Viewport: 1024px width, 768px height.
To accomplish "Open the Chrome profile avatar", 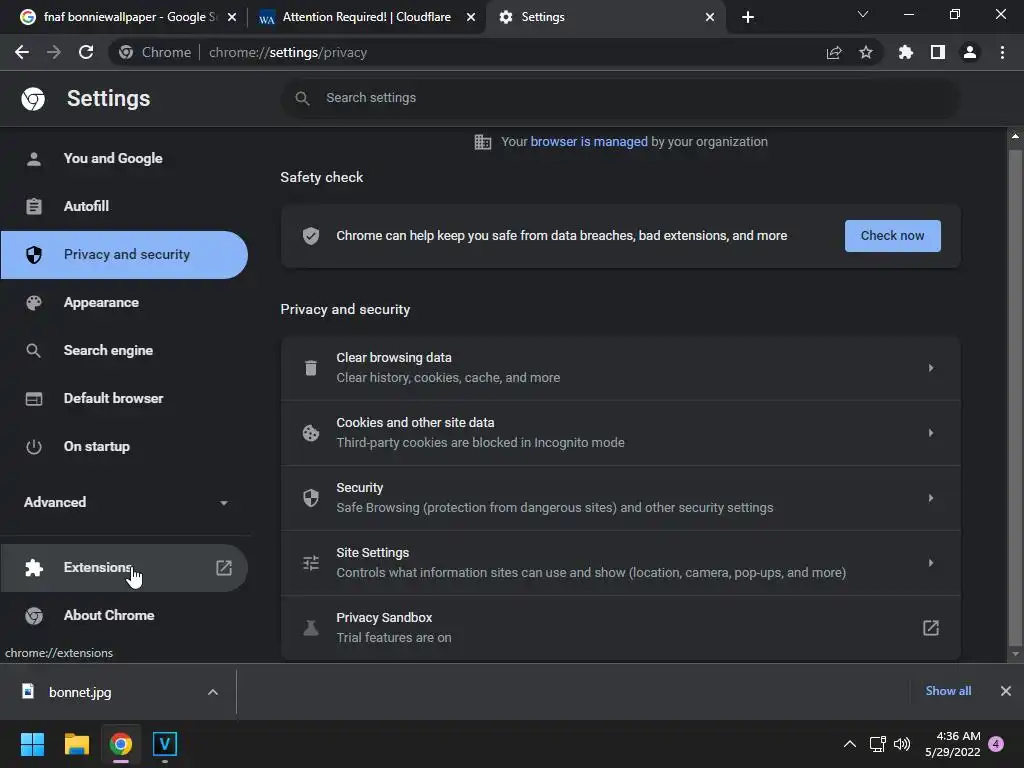I will point(970,52).
